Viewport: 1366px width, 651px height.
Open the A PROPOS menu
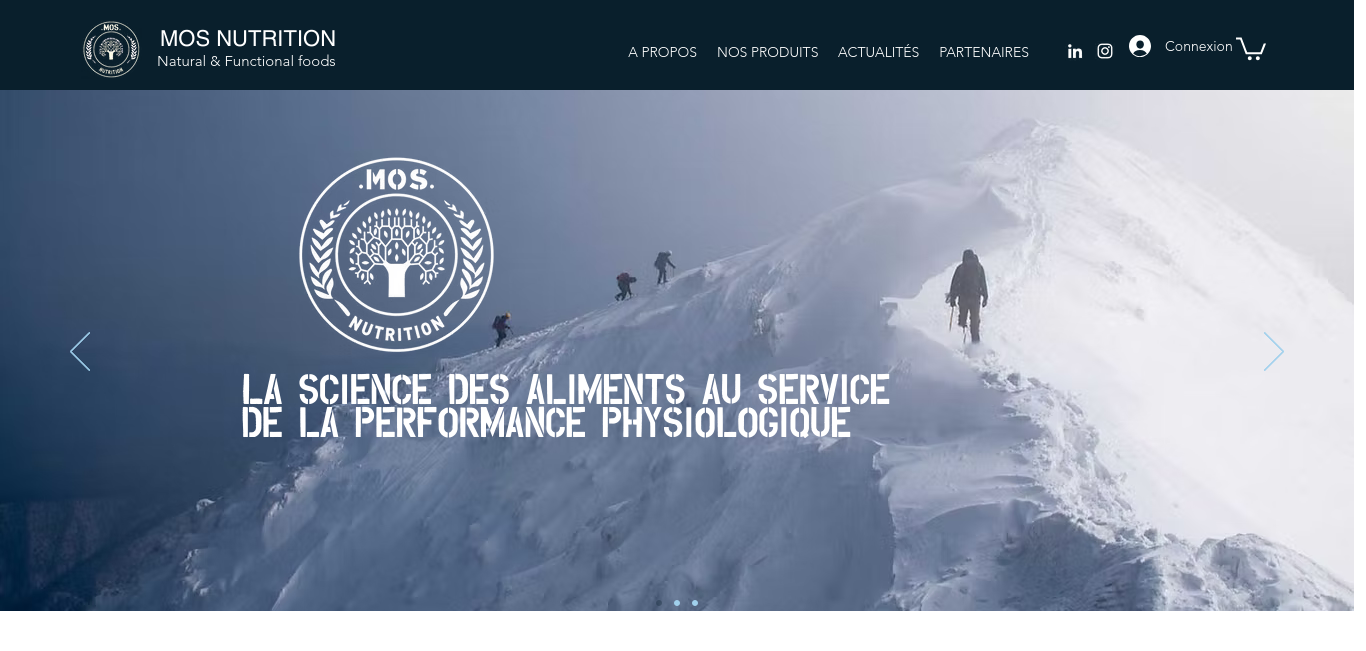662,52
